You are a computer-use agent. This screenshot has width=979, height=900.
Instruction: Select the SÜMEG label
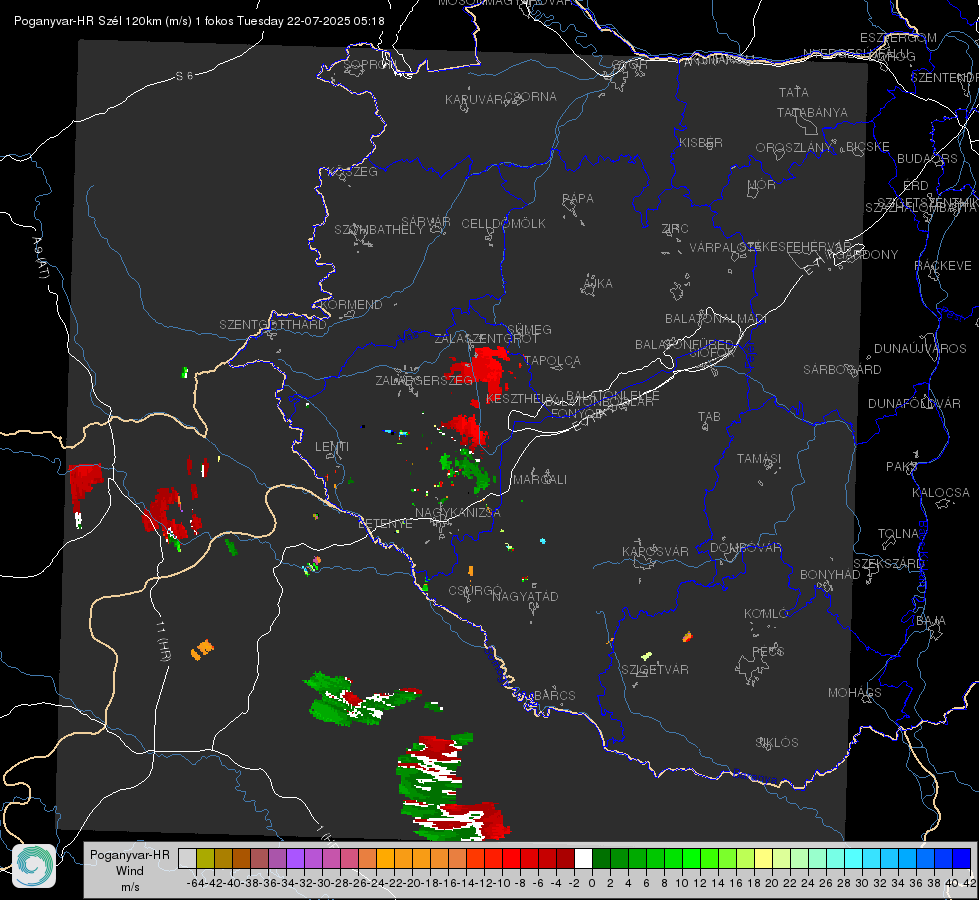pos(529,329)
